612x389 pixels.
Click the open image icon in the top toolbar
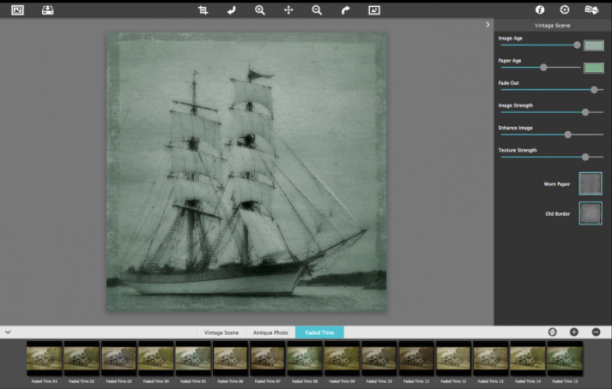[18, 10]
